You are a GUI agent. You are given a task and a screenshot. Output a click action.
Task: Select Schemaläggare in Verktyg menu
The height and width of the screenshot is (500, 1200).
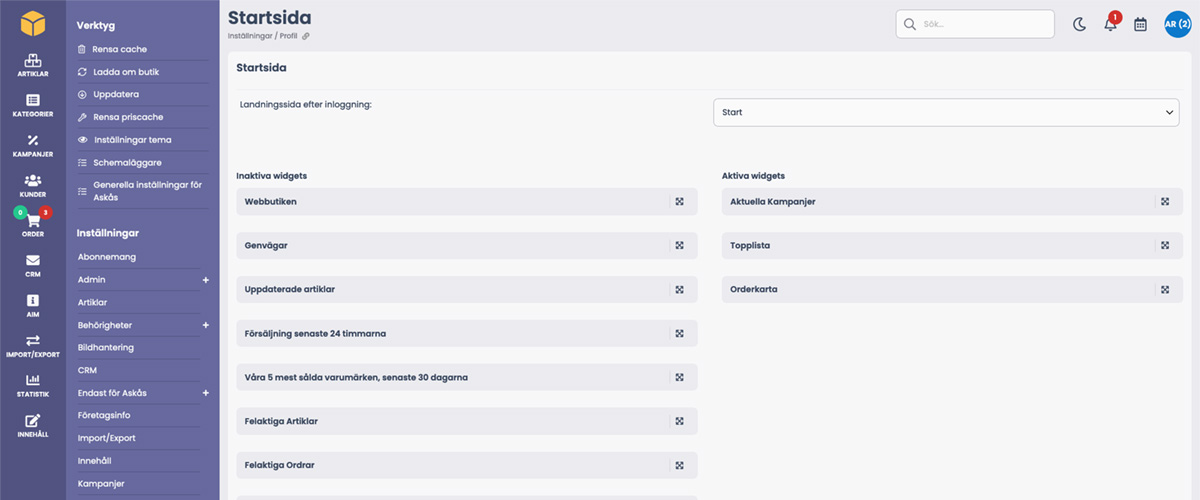coord(127,162)
